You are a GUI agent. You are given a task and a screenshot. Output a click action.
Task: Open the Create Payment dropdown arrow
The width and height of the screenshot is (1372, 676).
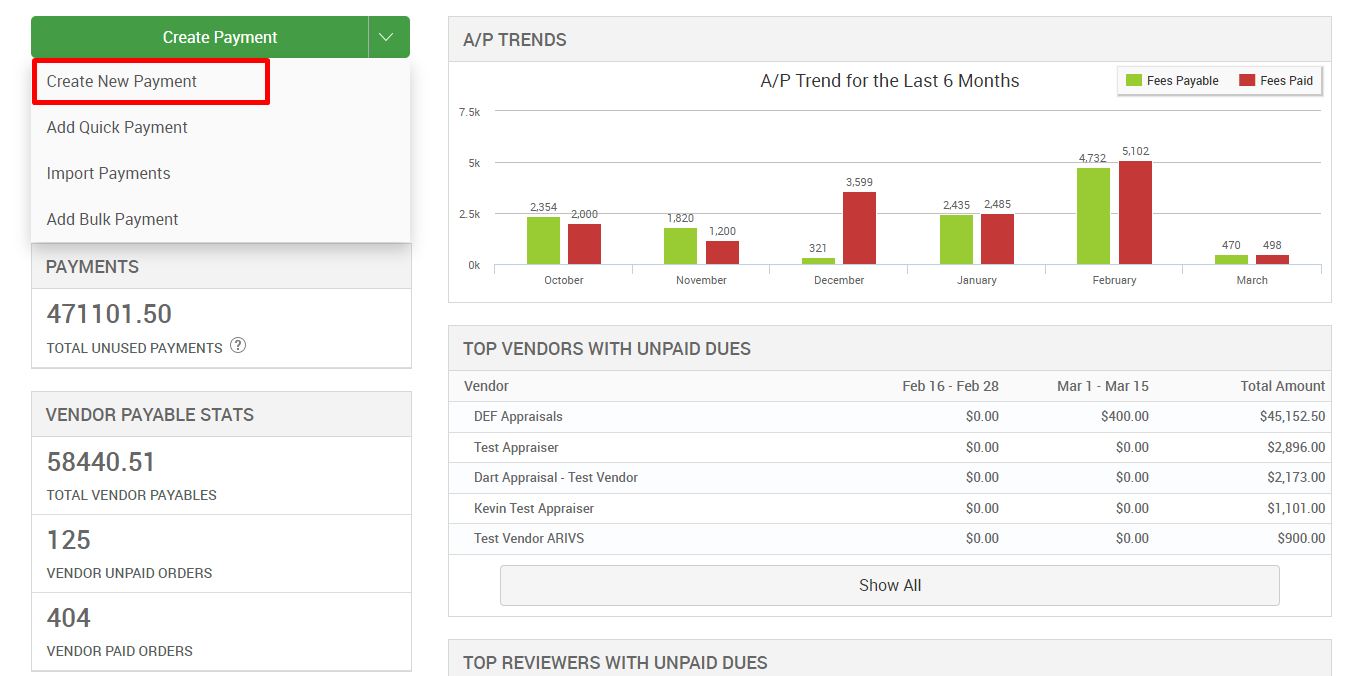pyautogui.click(x=388, y=37)
